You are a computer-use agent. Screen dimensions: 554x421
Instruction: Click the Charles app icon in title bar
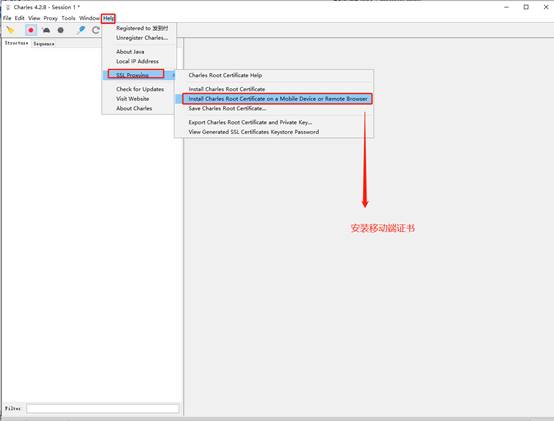7,7
